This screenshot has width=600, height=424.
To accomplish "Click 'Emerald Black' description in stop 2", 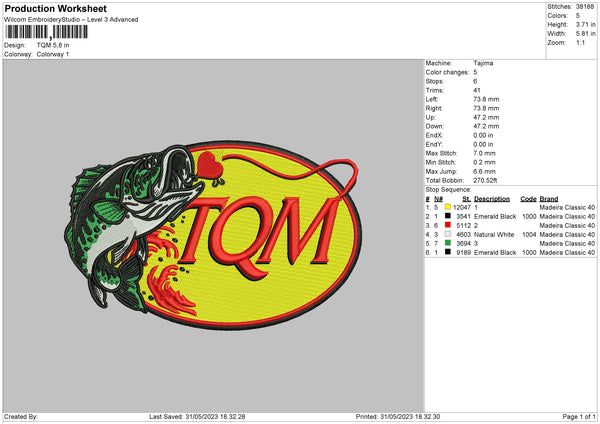I will click(495, 217).
